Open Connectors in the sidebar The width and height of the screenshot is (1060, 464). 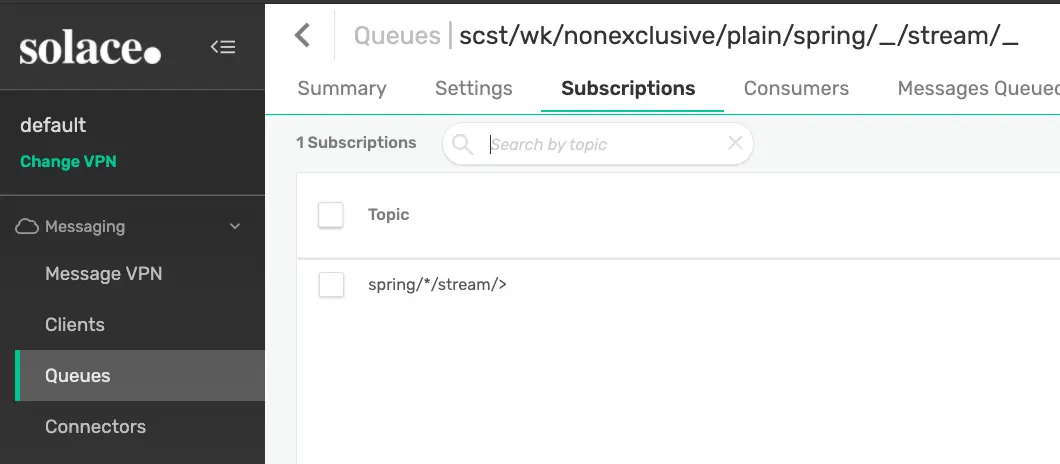[x=95, y=427]
